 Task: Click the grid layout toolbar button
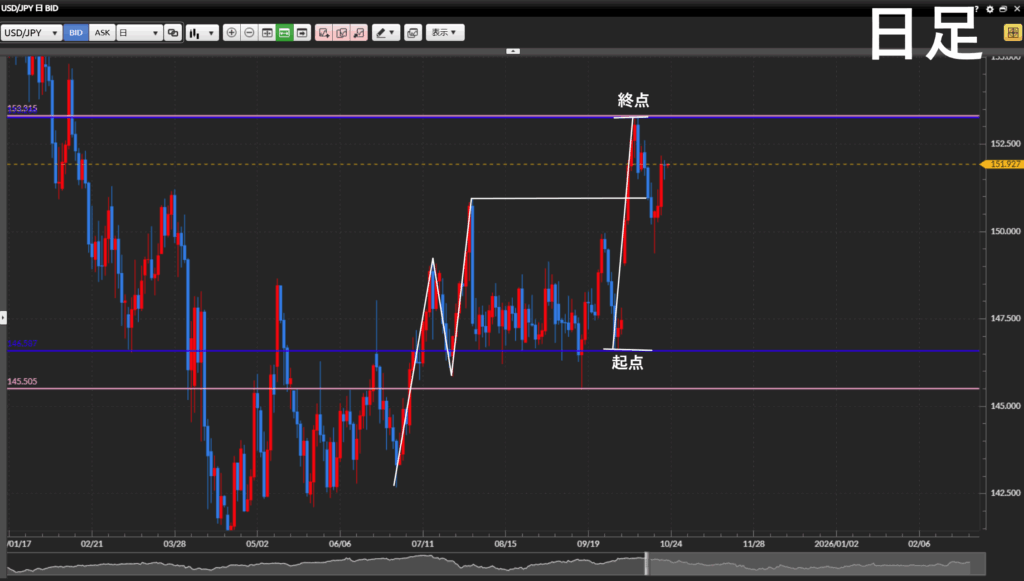click(267, 32)
